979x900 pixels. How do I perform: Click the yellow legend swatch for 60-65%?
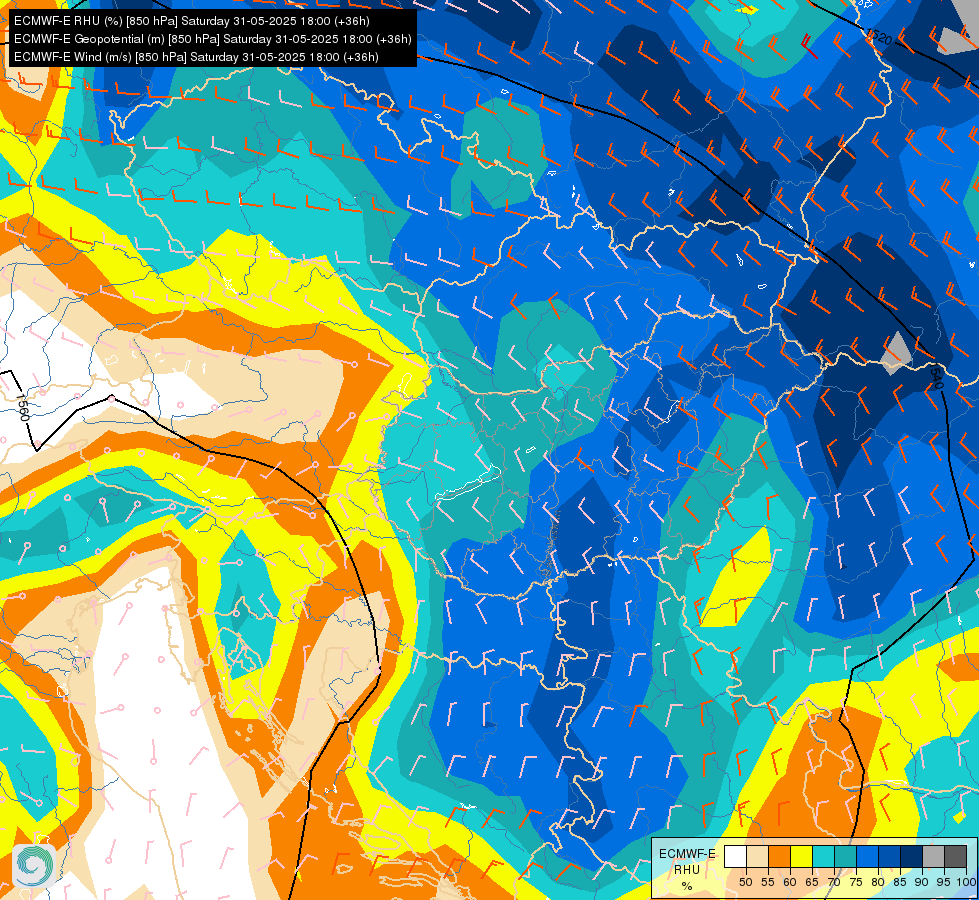[x=801, y=856]
